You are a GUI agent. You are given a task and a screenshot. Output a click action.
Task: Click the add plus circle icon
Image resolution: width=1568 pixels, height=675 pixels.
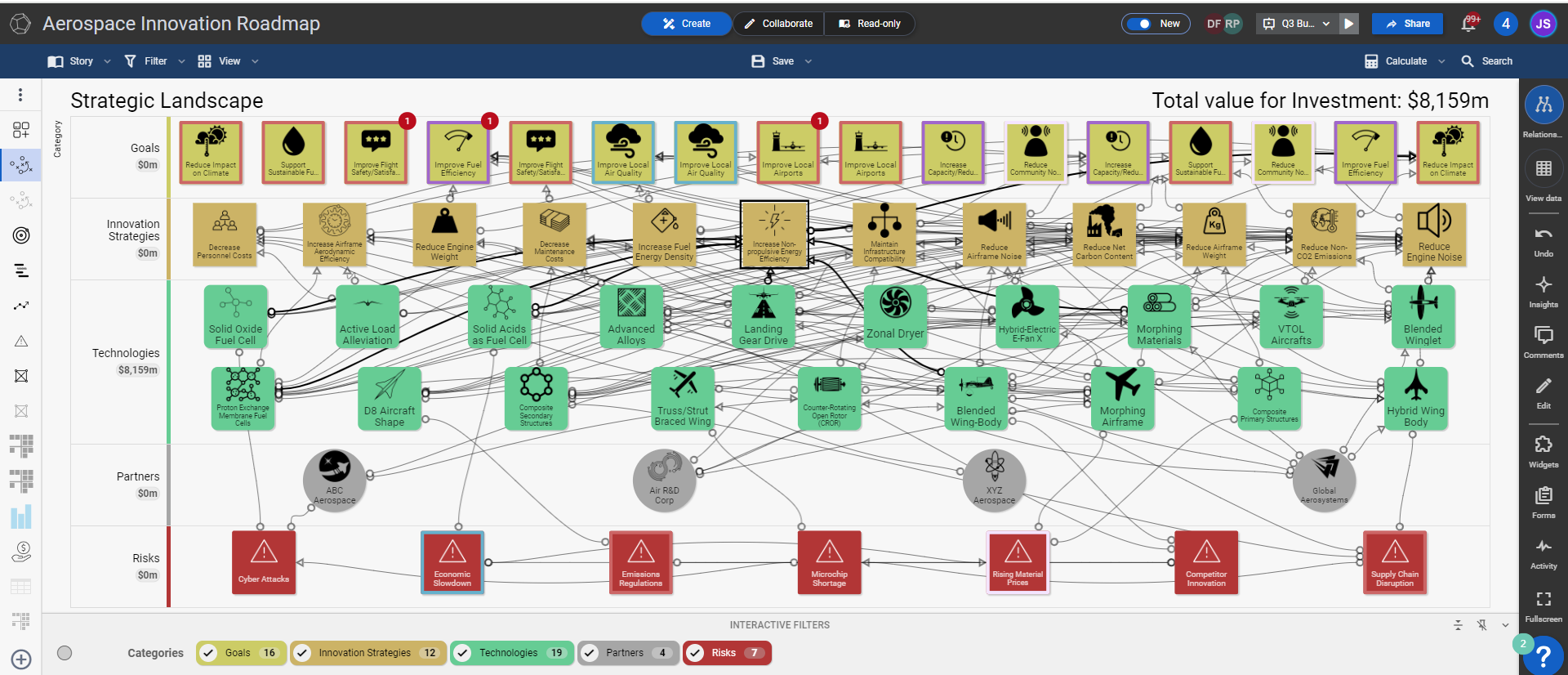point(21,659)
